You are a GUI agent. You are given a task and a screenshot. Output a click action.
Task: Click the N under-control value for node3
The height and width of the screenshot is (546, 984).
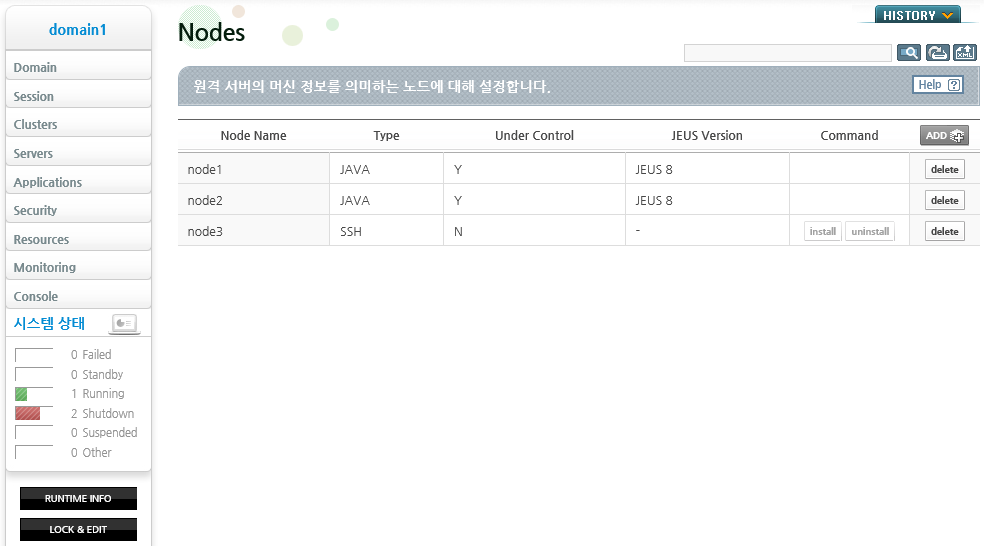coord(458,232)
